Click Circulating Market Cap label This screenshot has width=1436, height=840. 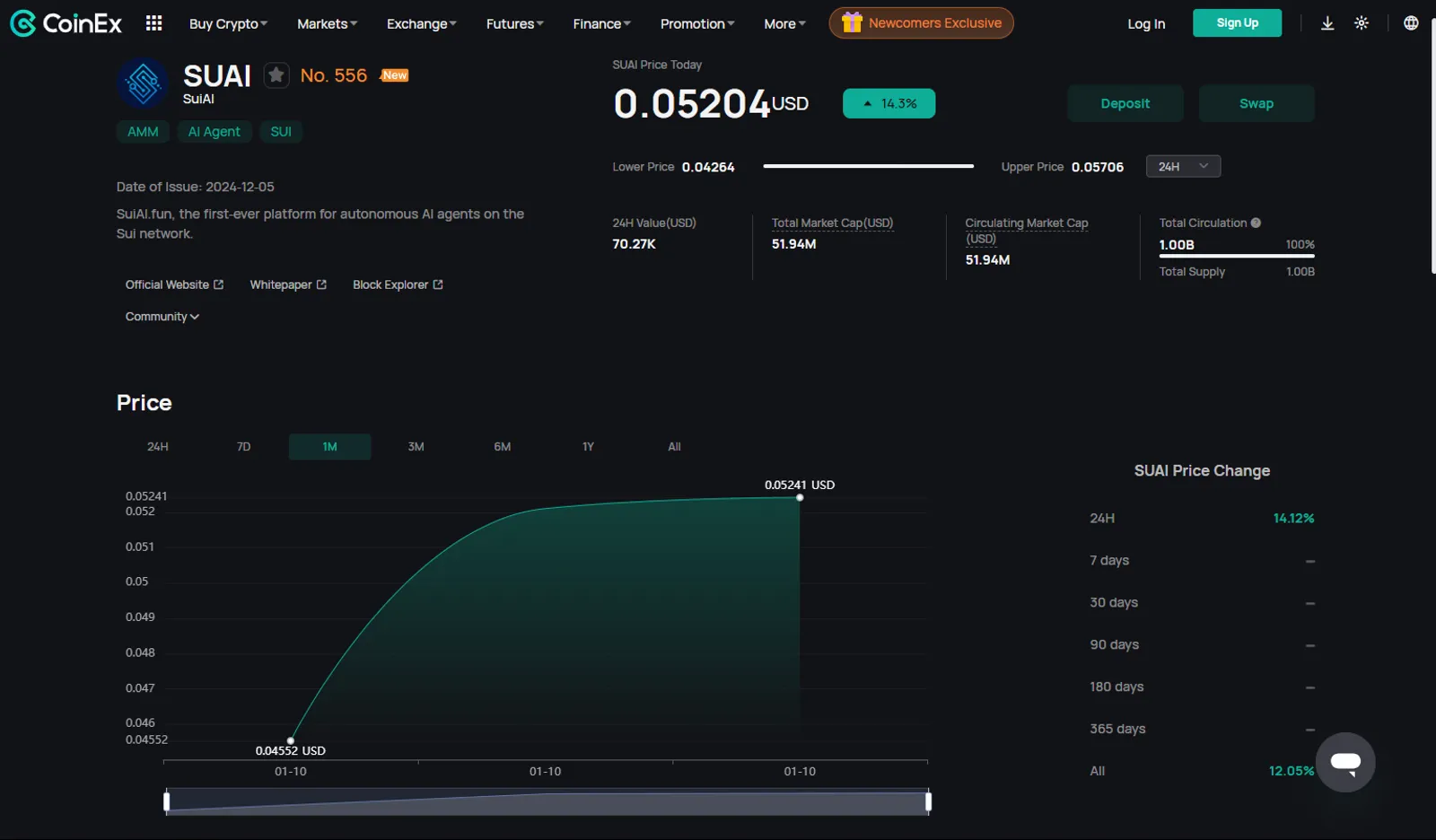click(x=1027, y=231)
